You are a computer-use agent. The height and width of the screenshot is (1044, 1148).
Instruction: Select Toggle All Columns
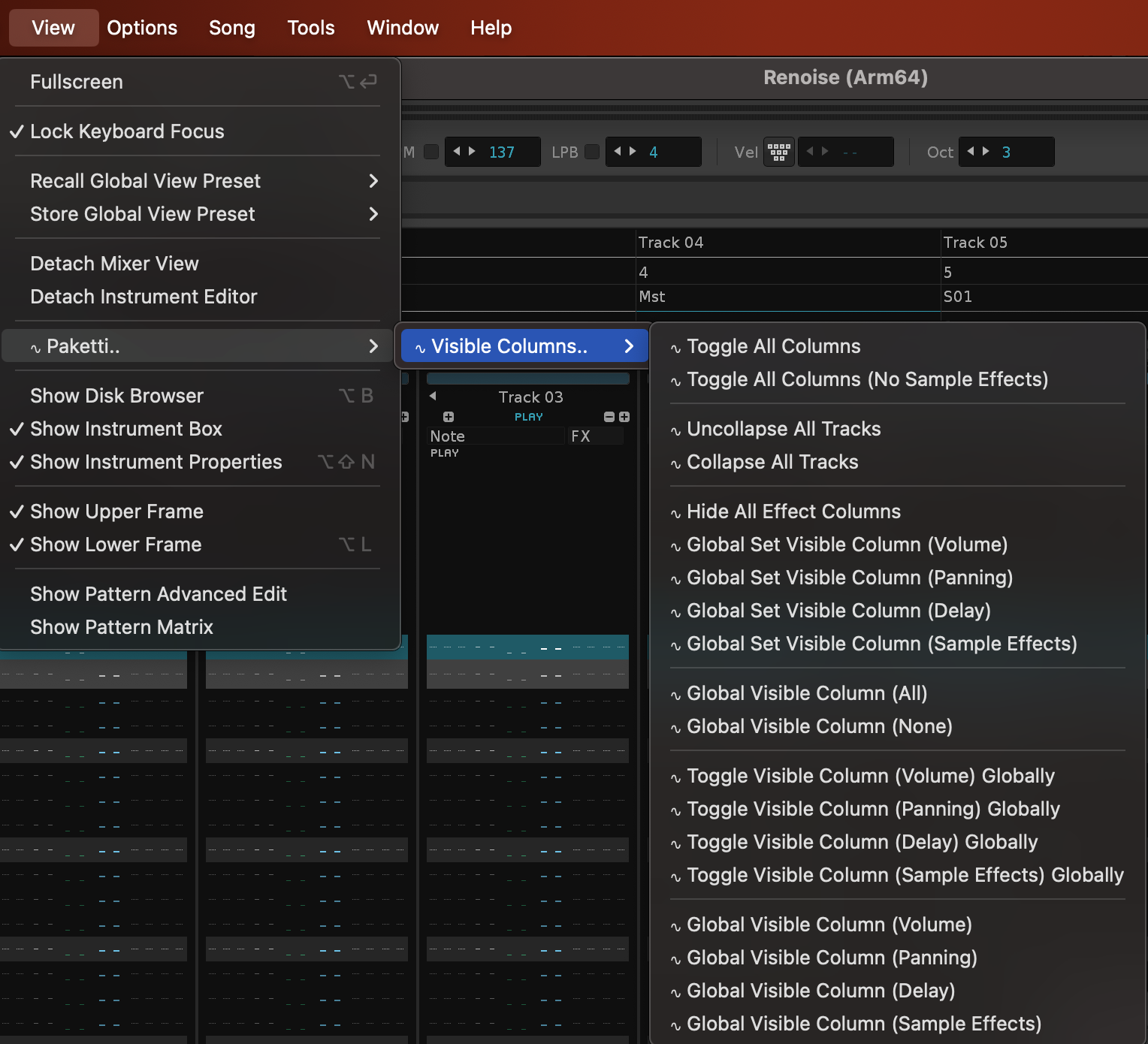click(x=898, y=346)
